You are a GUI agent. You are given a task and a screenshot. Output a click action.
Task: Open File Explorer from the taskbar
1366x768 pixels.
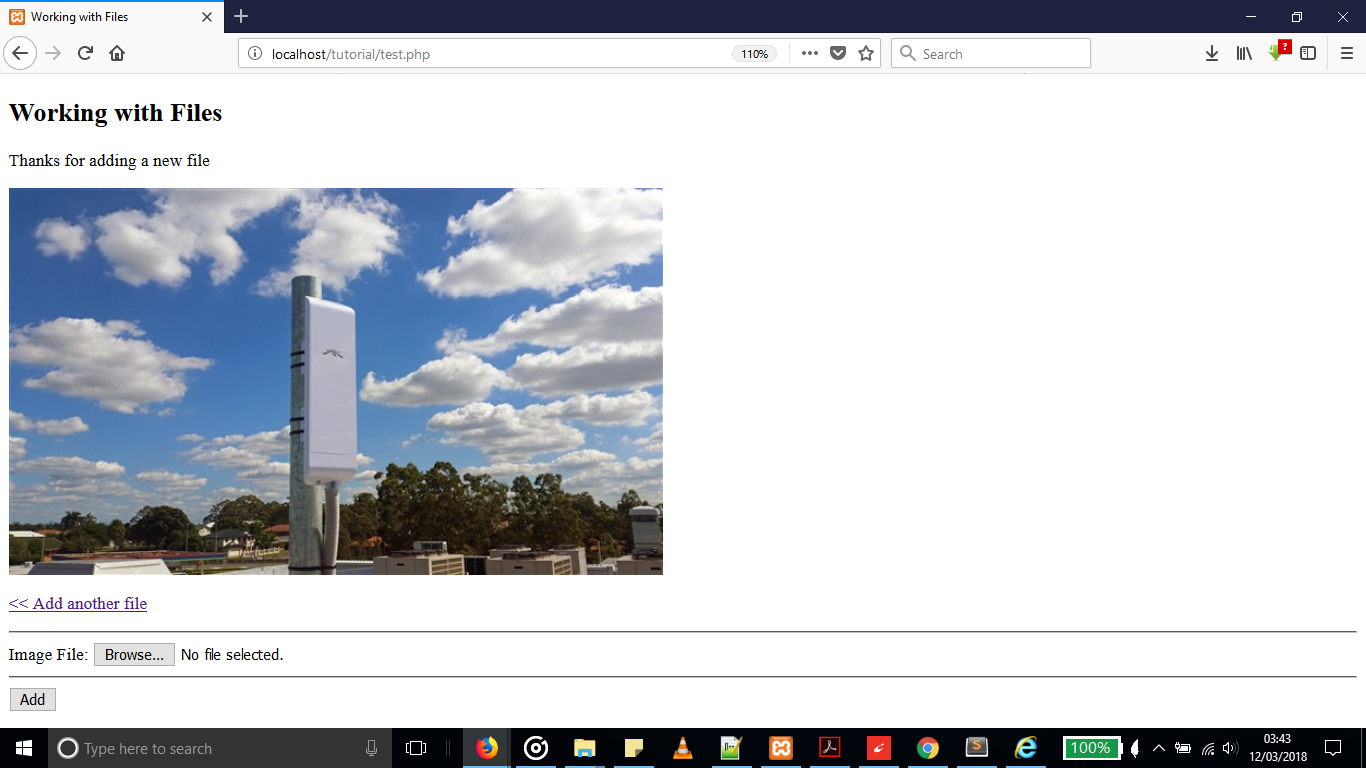[x=585, y=748]
